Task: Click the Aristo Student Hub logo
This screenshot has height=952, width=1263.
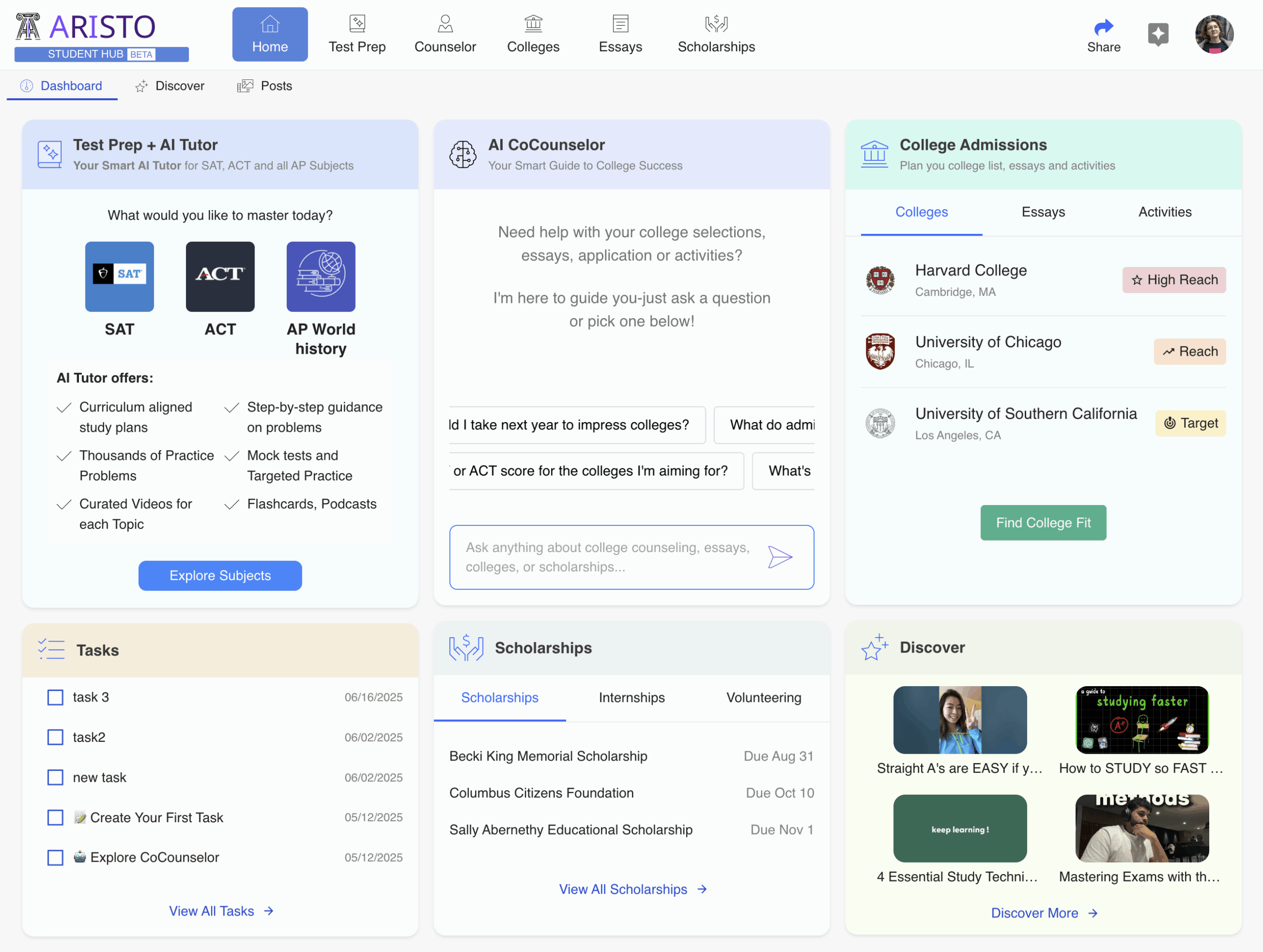Action: click(102, 37)
